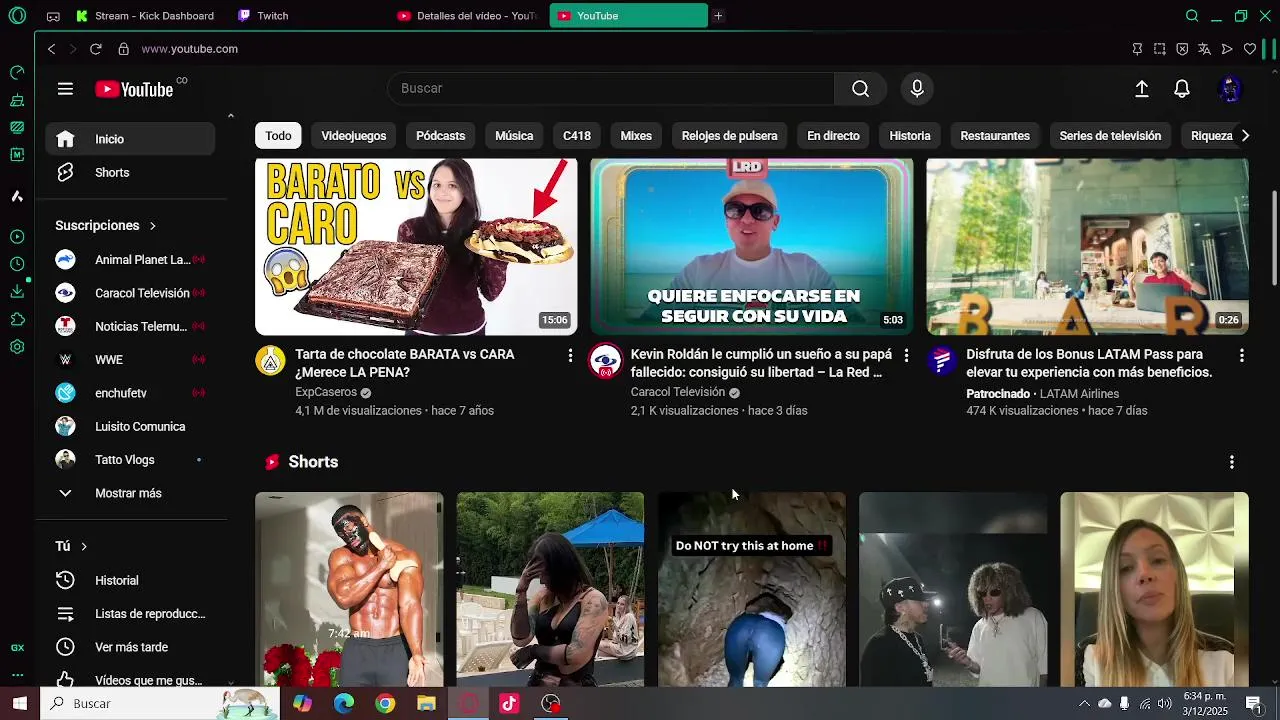Open TikTok app from the taskbar
This screenshot has height=720, width=1280.
509,704
